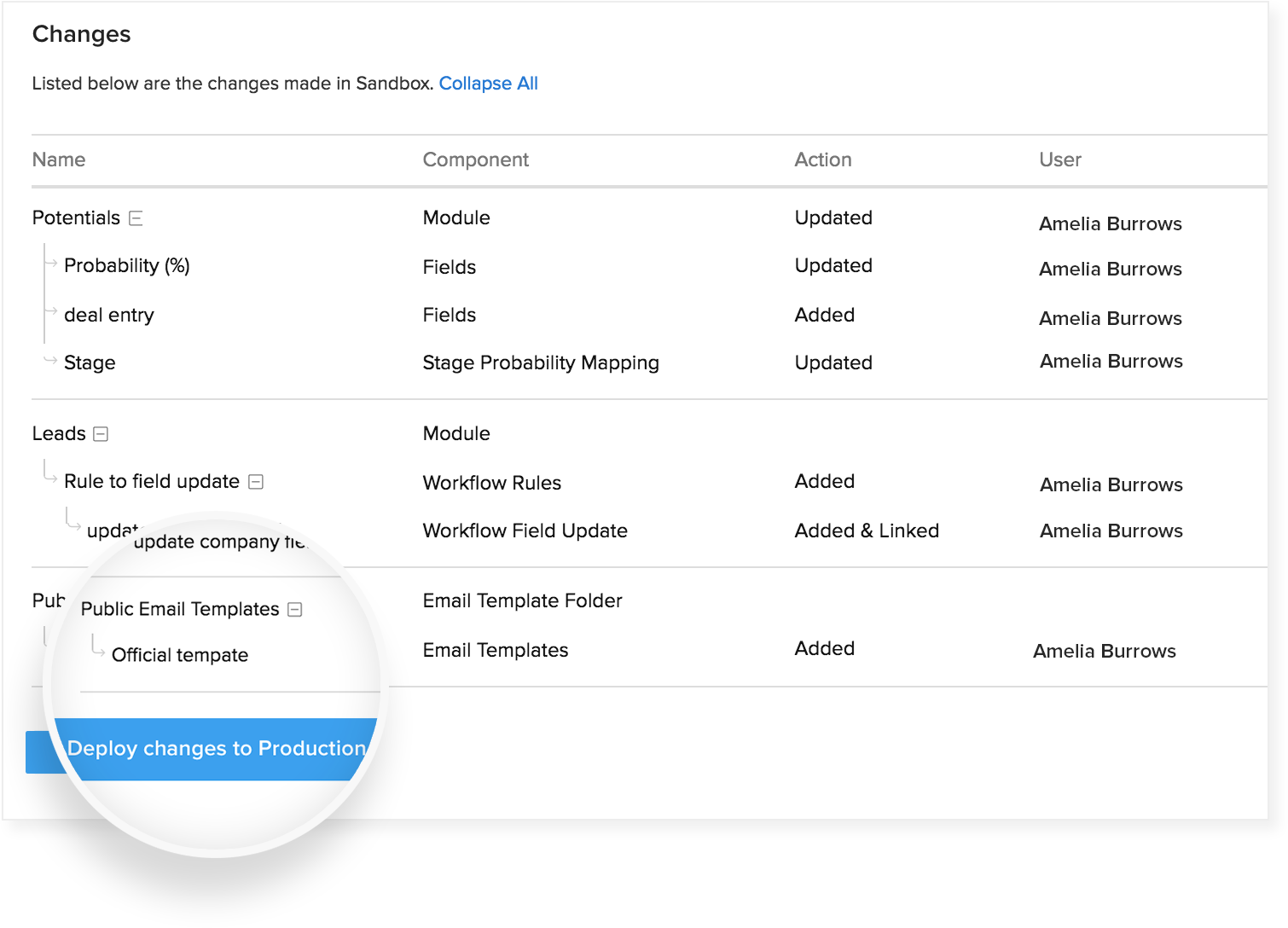
Task: Click the Collapse All link
Action: [x=488, y=84]
